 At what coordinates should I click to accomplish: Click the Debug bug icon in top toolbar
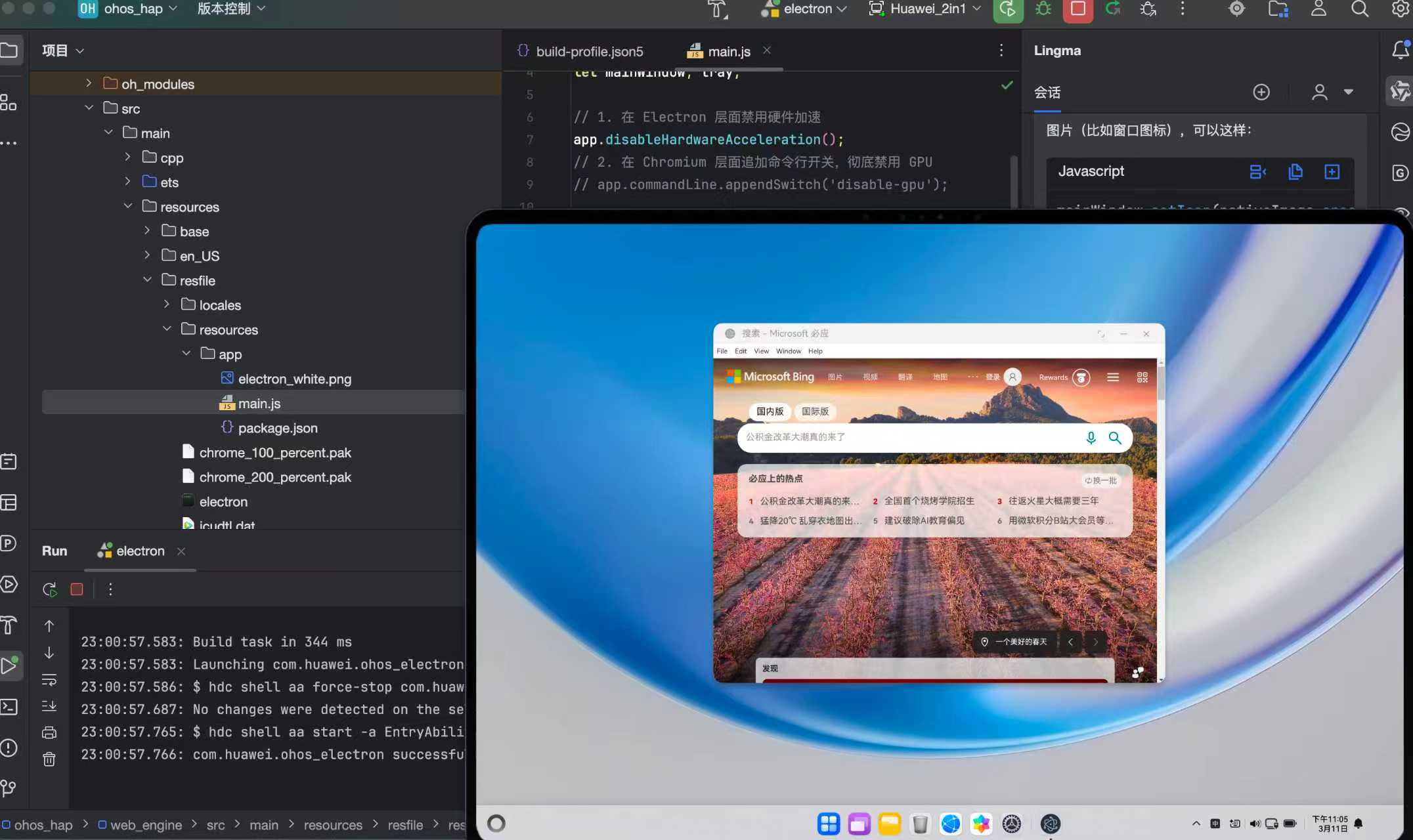pyautogui.click(x=1043, y=9)
